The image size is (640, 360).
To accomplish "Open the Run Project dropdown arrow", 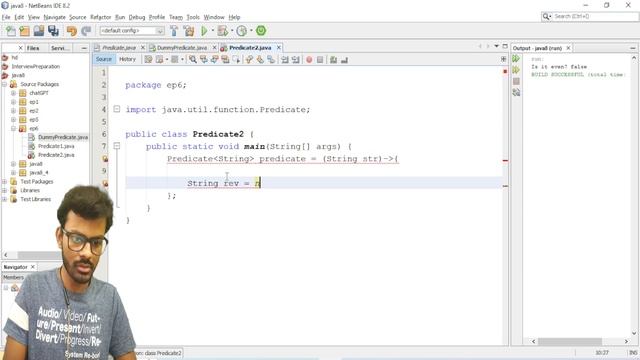I will 212,31.
